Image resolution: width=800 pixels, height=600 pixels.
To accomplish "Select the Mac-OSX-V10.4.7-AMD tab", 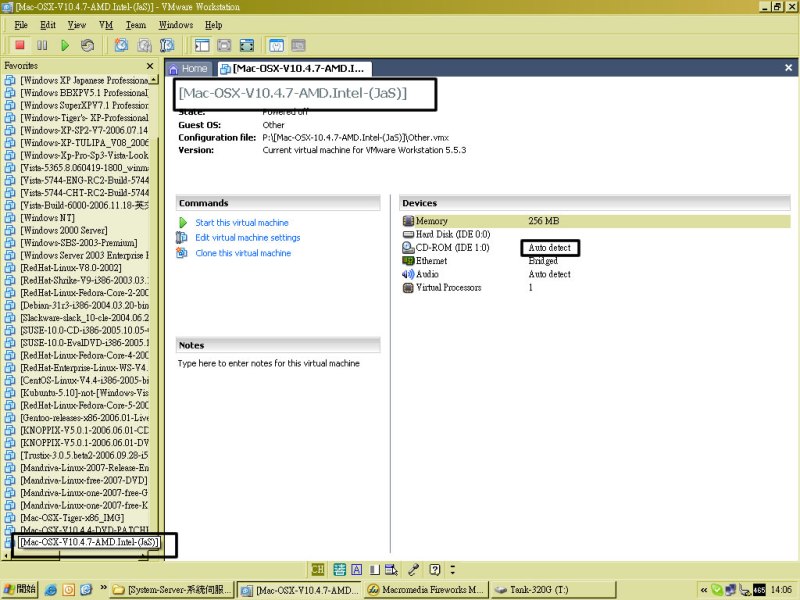I will point(292,68).
